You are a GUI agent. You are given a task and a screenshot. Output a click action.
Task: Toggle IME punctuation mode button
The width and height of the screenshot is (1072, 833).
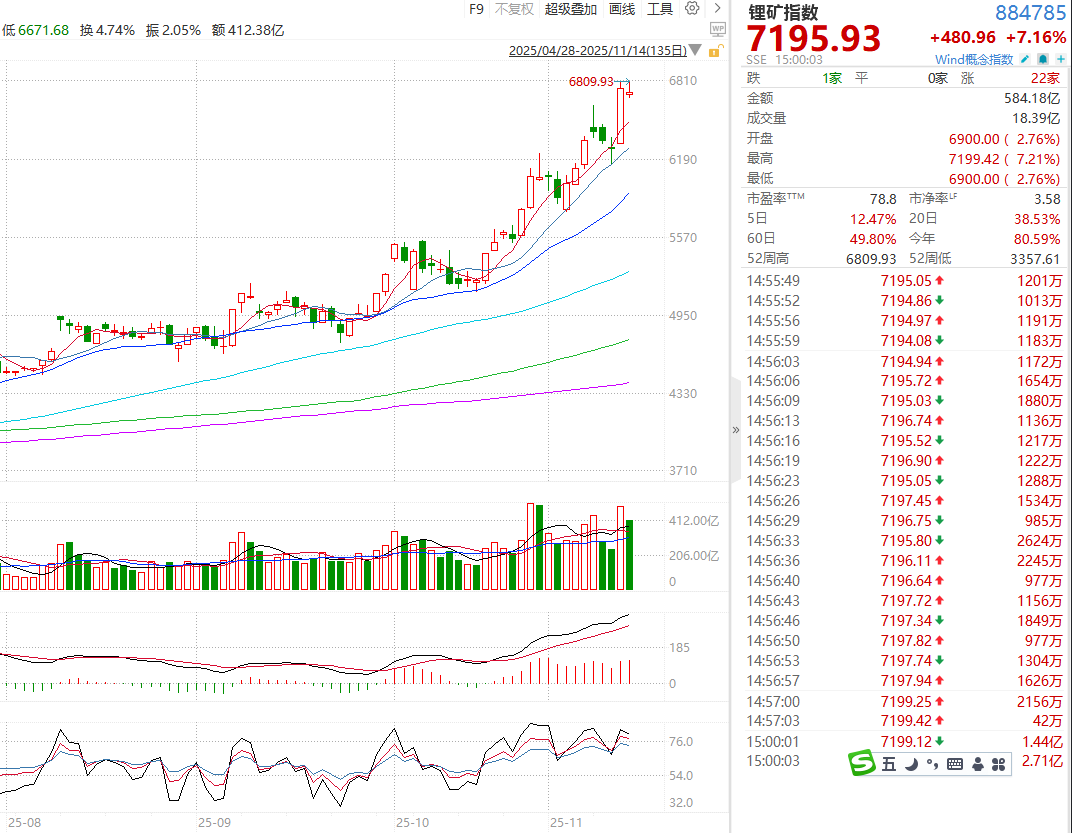932,764
